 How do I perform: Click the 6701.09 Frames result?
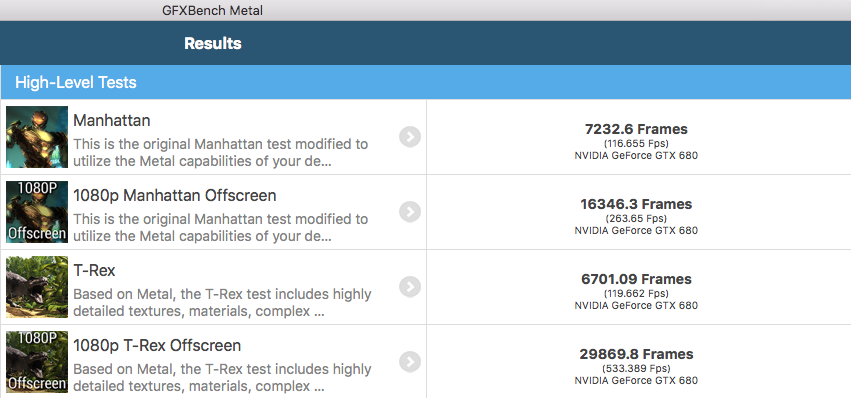coord(636,279)
